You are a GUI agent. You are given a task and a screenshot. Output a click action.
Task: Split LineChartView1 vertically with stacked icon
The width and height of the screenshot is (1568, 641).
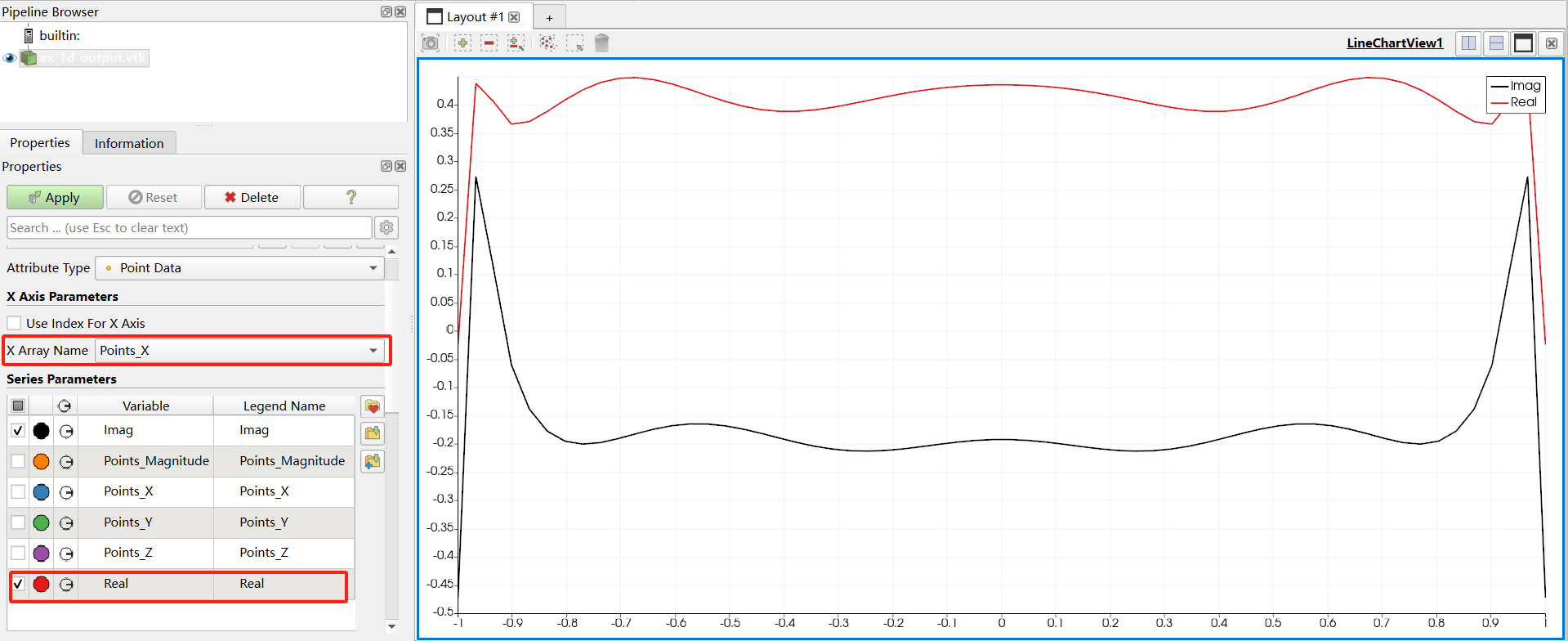pos(1496,43)
